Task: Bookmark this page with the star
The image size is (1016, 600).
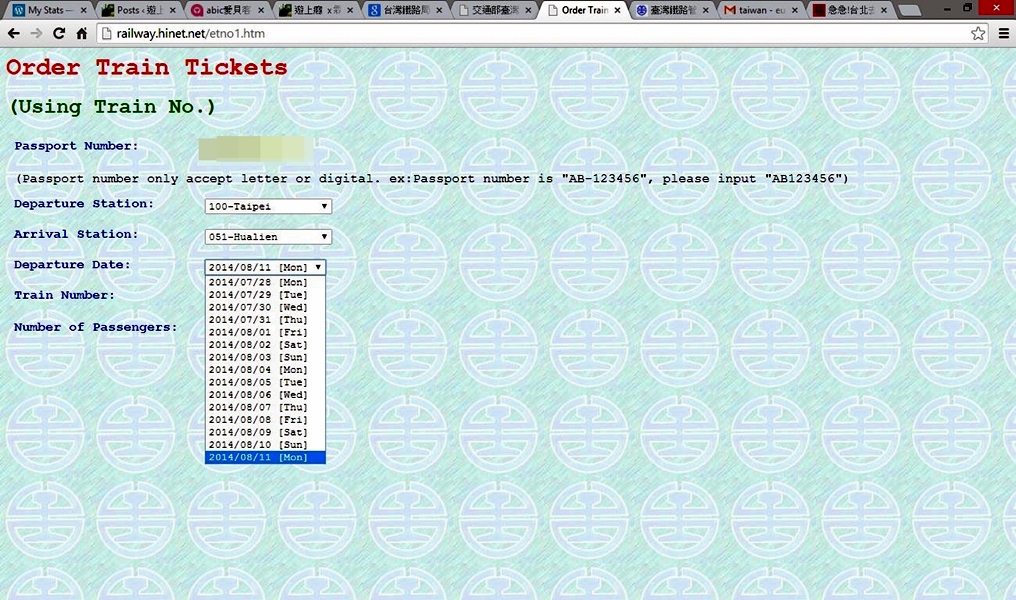Action: [978, 33]
